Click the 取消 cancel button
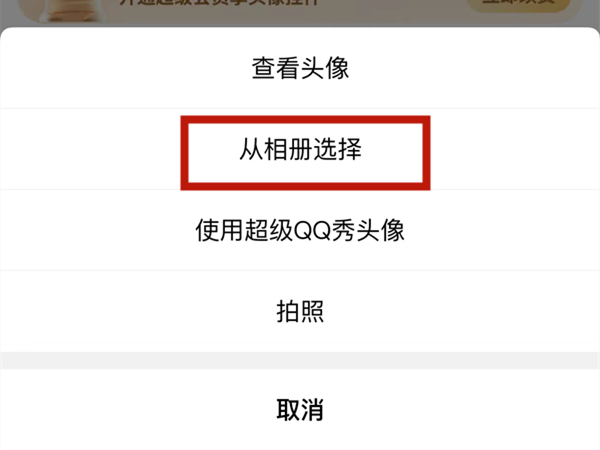This screenshot has height=450, width=600. pos(300,409)
